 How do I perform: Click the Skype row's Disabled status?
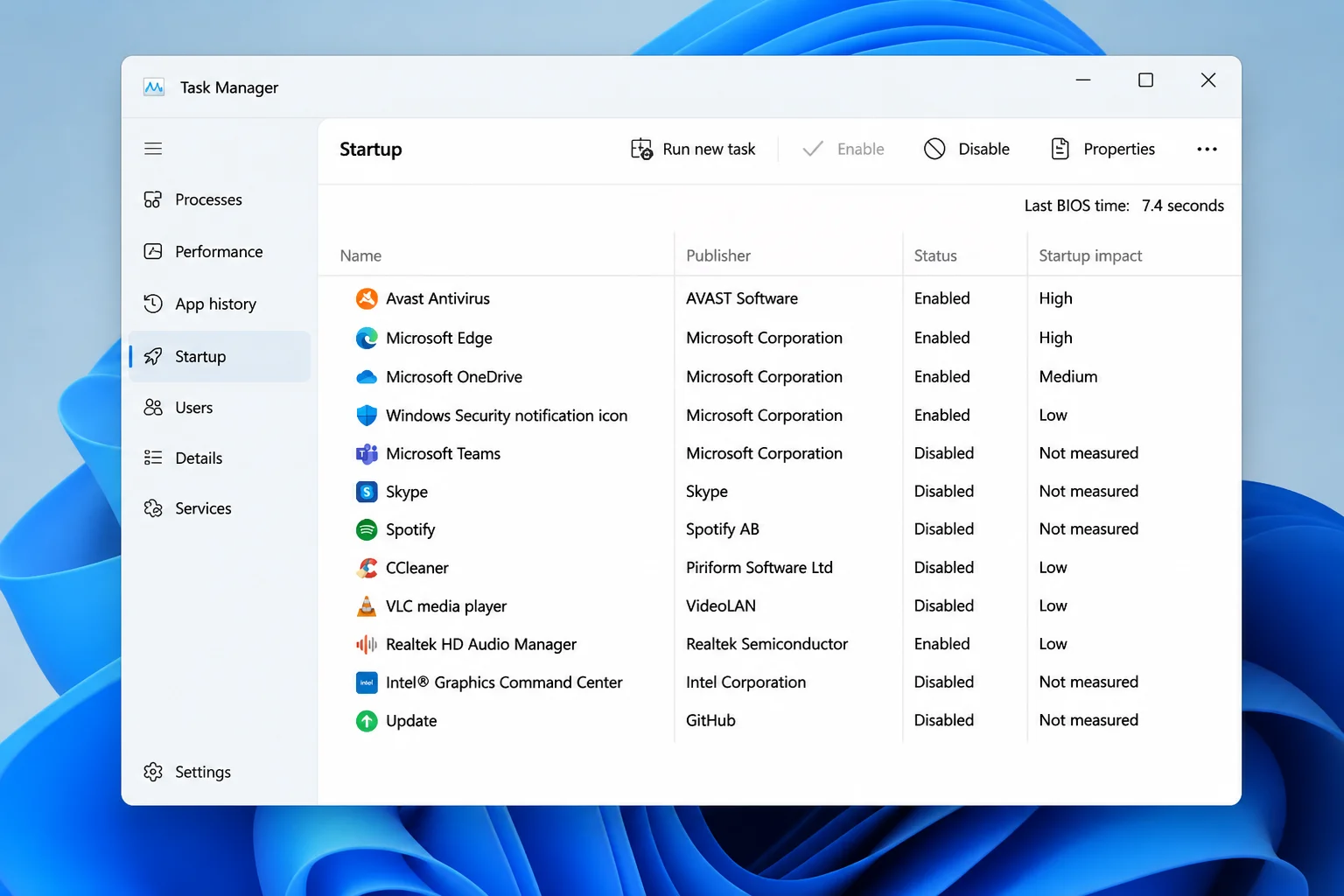pyautogui.click(x=943, y=492)
